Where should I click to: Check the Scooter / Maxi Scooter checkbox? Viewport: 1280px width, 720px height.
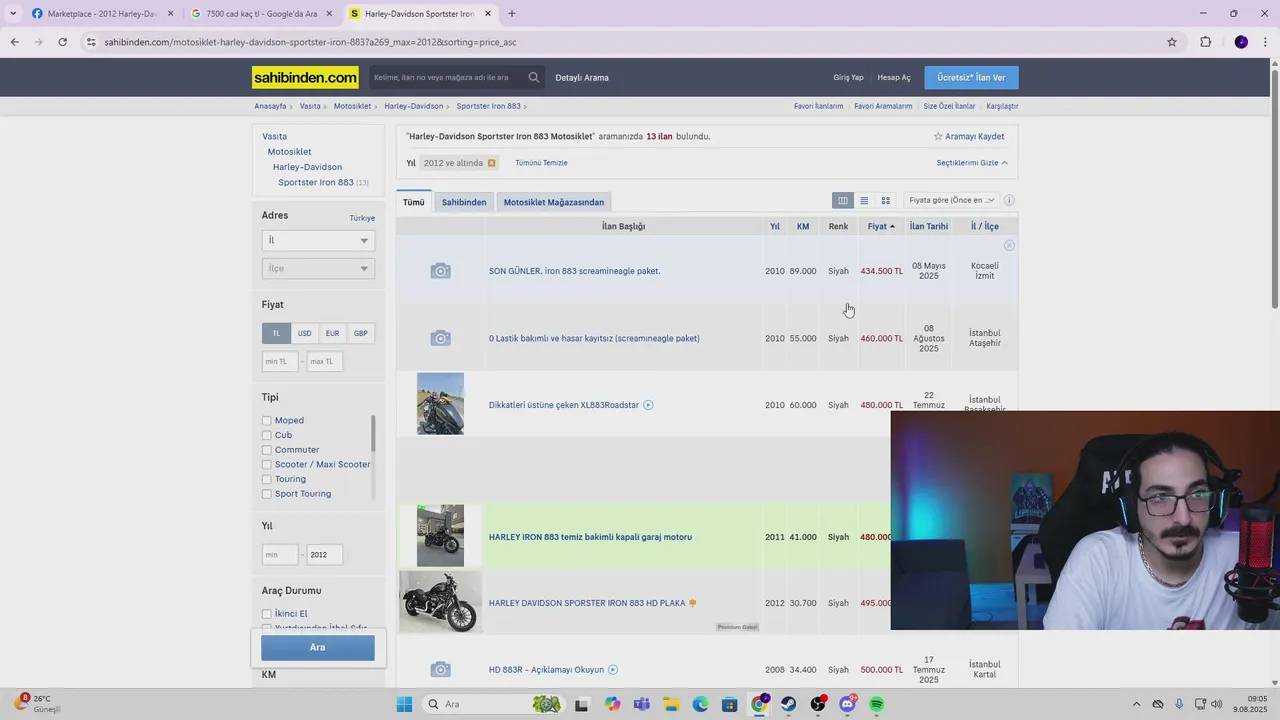(267, 465)
